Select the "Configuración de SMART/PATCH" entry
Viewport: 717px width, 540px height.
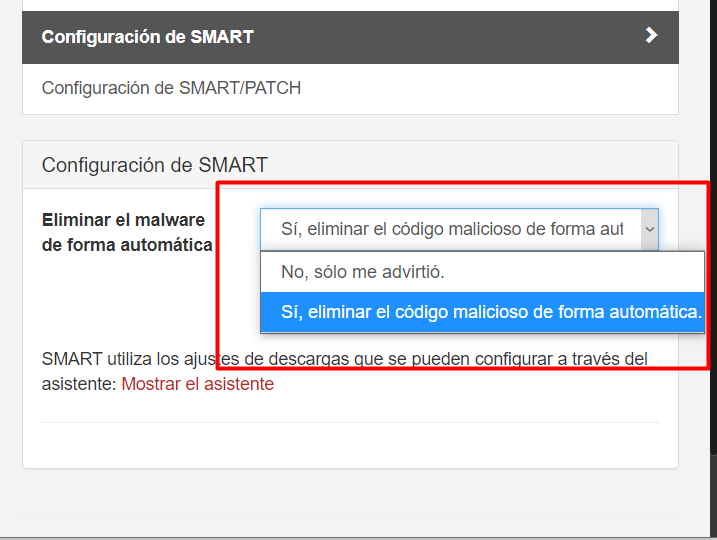tap(171, 88)
